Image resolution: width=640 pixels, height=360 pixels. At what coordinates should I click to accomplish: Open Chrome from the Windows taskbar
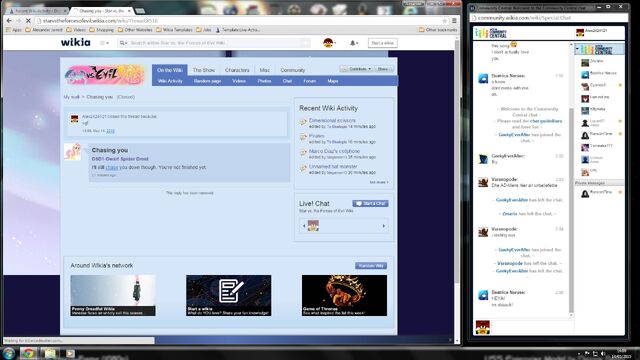coord(28,353)
